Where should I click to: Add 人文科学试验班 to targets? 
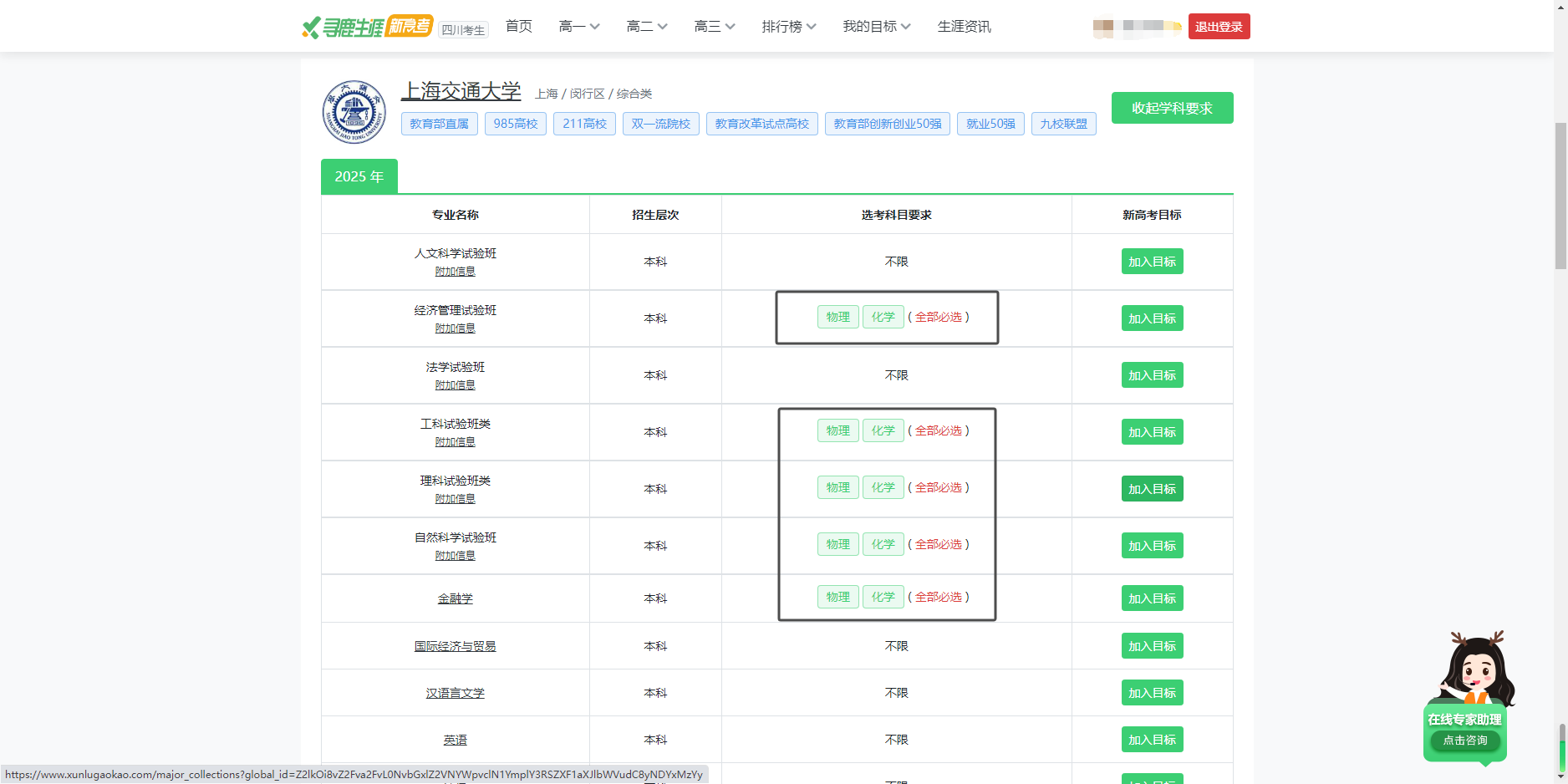[x=1152, y=262]
